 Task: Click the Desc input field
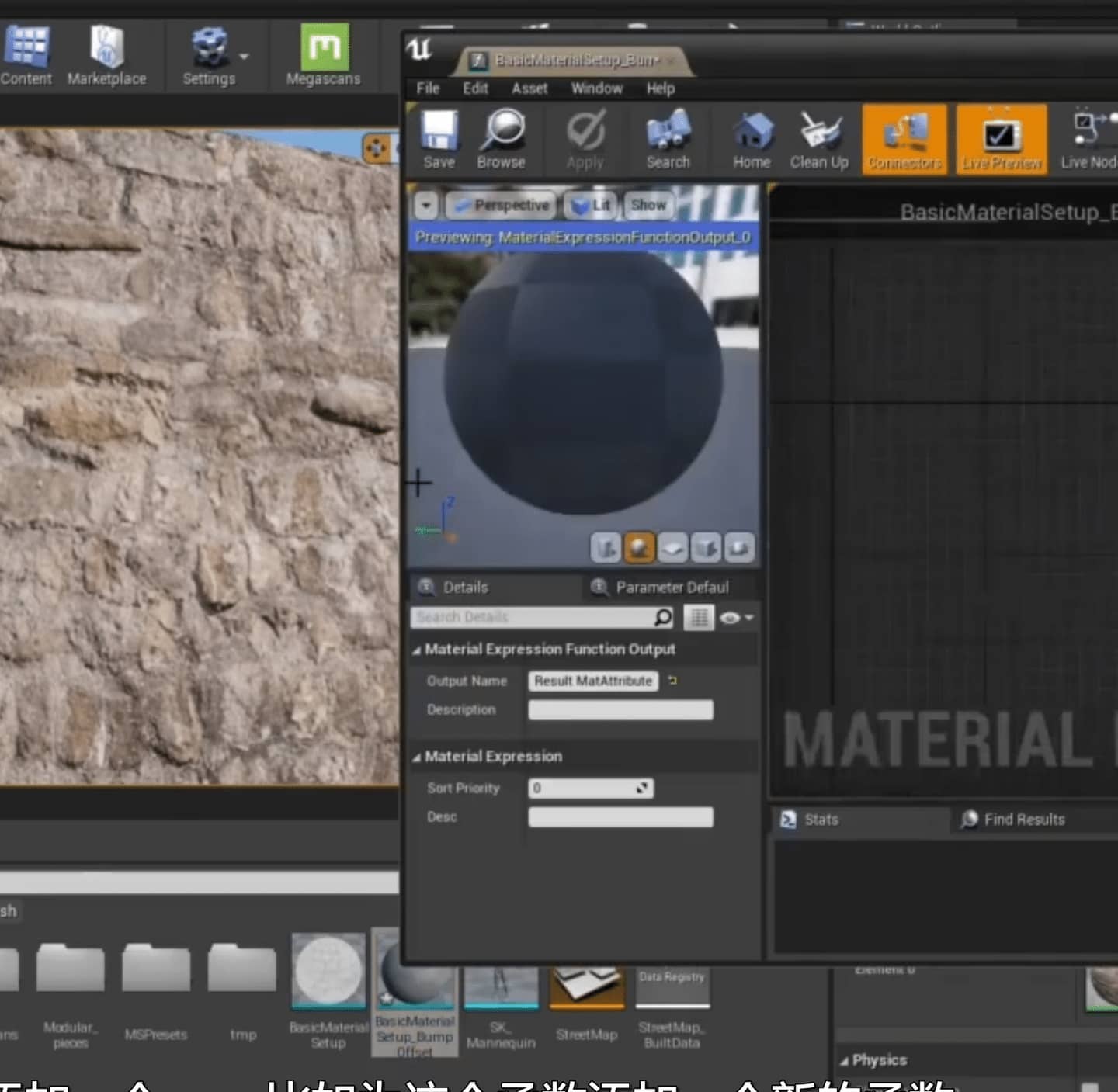tap(620, 817)
